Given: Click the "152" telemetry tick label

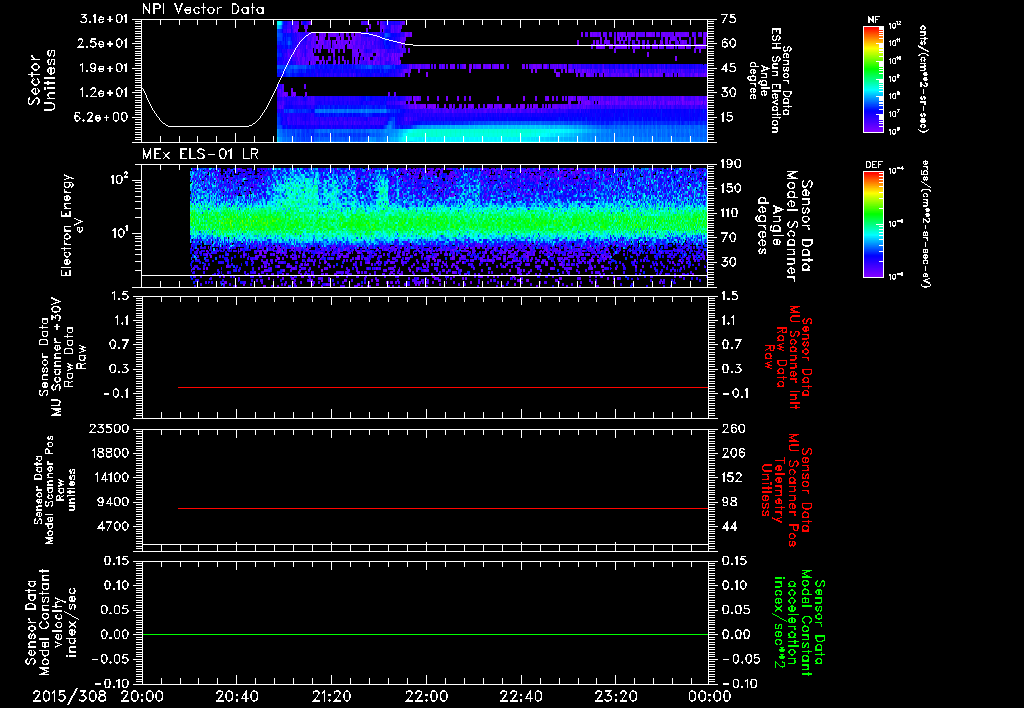Looking at the screenshot, I should [731, 477].
